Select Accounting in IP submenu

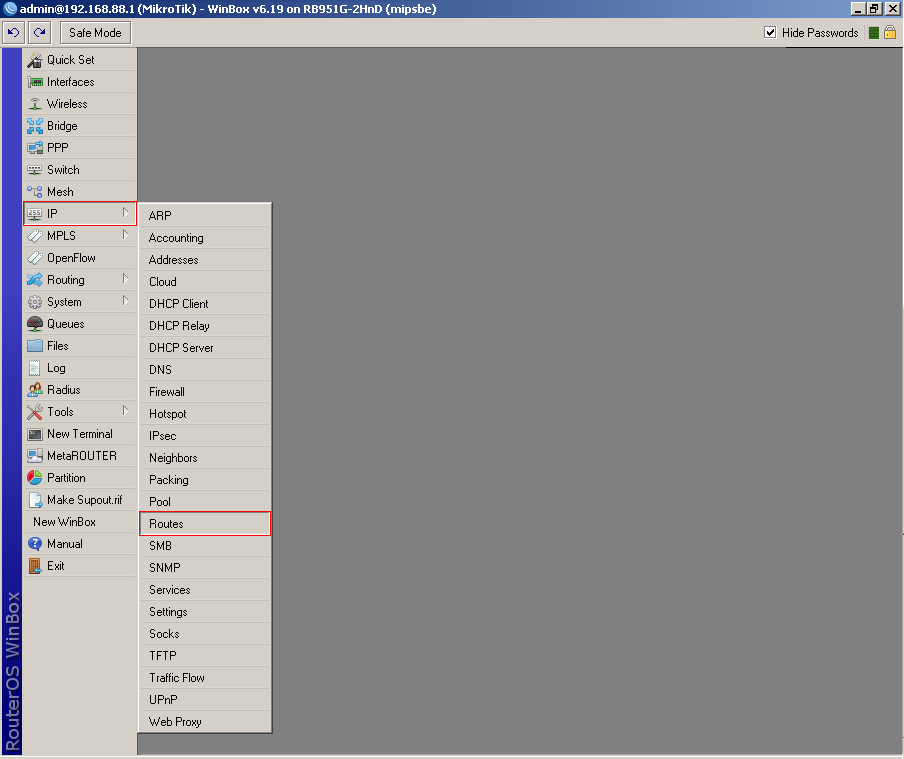[x=205, y=238]
